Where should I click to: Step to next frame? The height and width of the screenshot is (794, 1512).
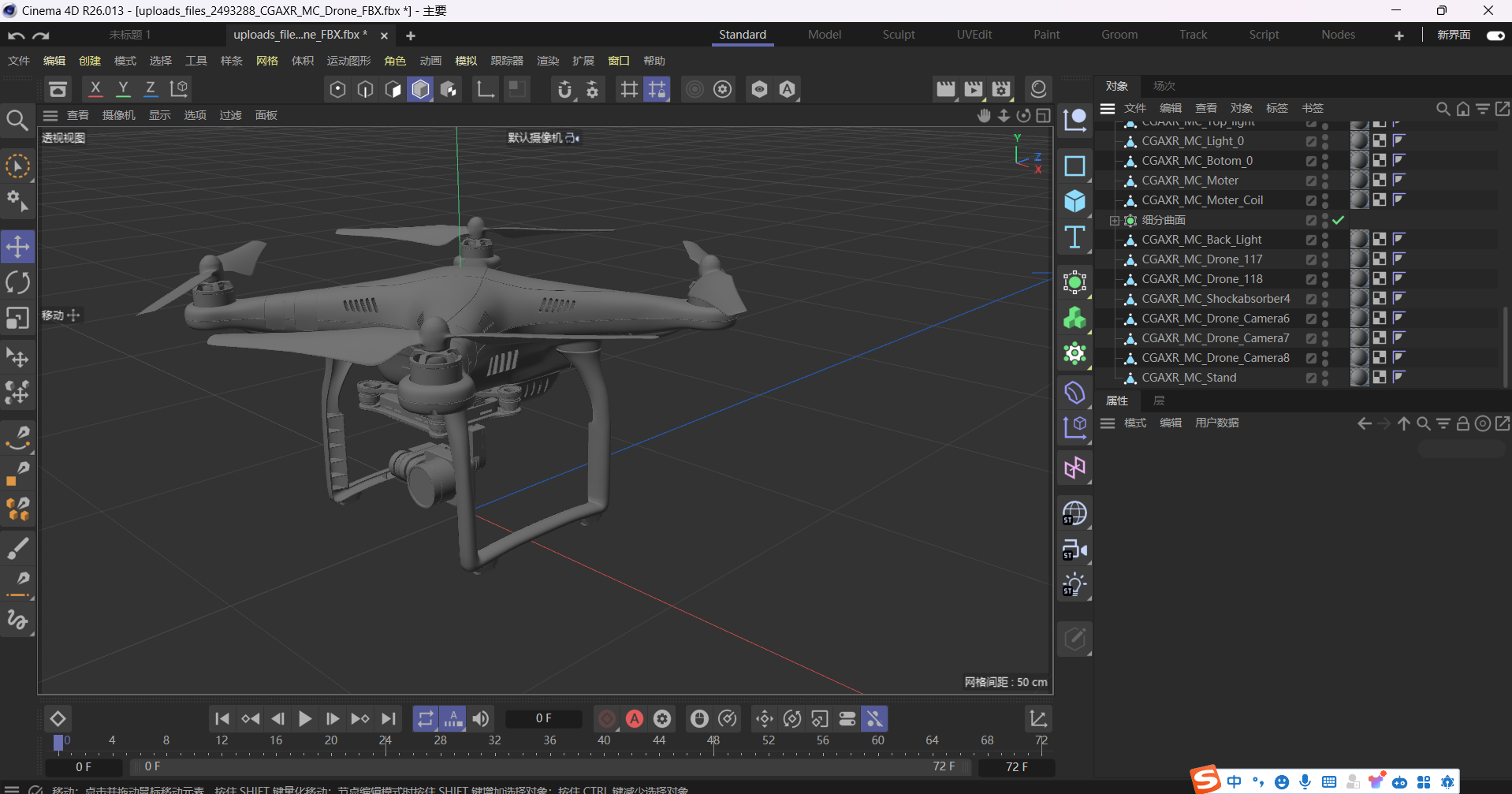pos(333,718)
